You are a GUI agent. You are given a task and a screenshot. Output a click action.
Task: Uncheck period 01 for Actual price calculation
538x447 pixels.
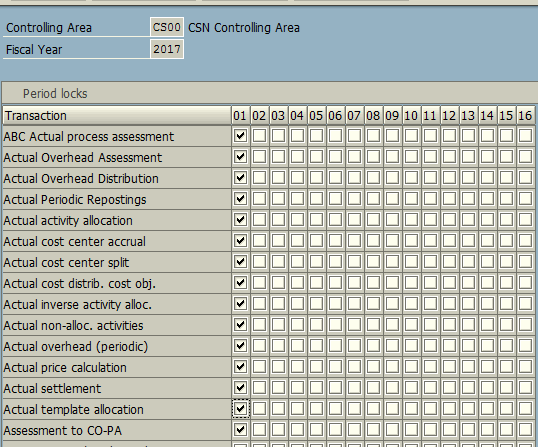(241, 367)
